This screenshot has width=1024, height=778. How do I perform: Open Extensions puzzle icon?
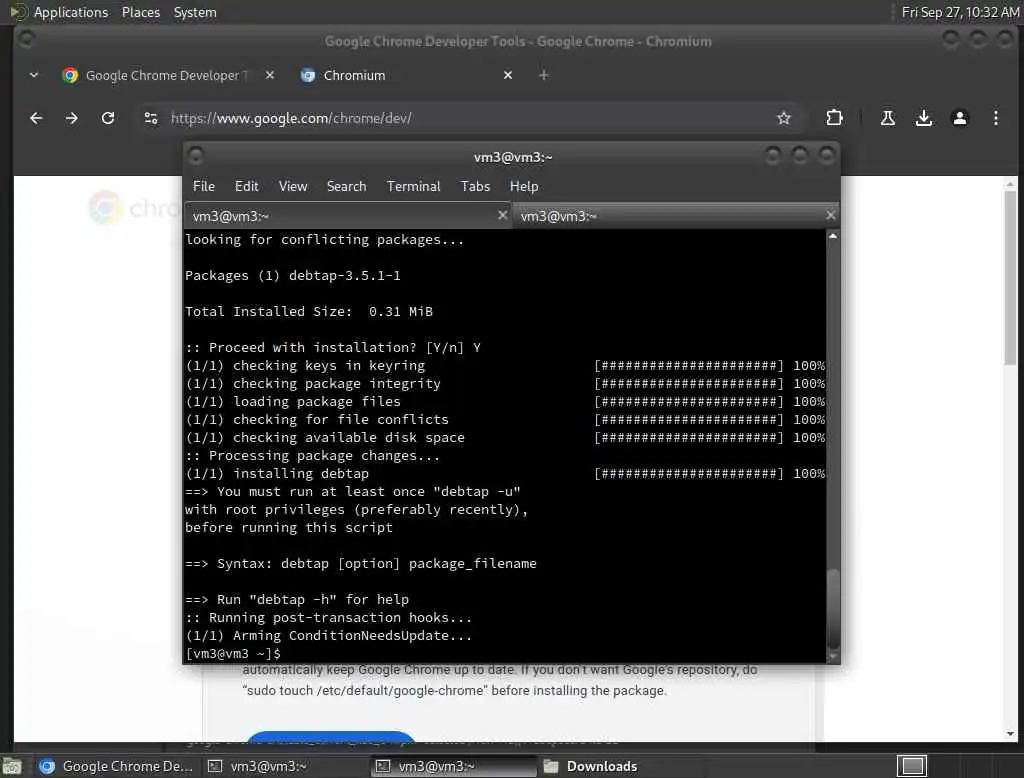(834, 118)
